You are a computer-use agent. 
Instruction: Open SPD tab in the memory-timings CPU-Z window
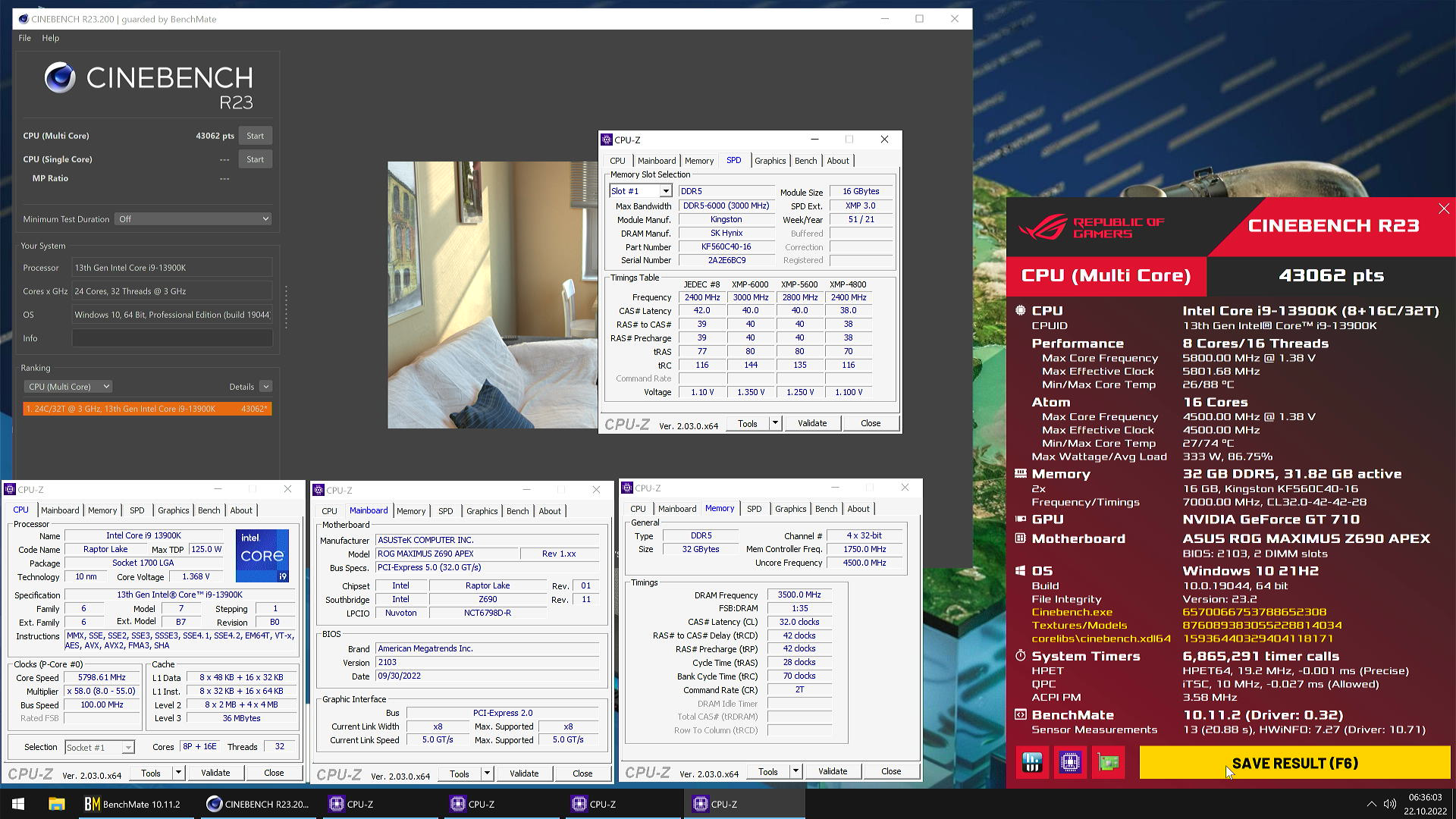click(754, 509)
